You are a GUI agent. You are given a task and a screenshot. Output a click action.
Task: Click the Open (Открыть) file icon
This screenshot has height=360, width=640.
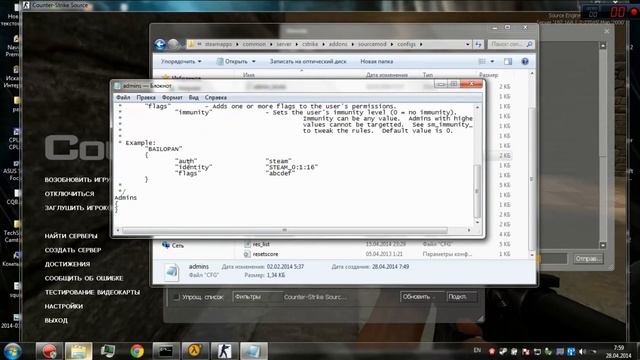(x=220, y=62)
